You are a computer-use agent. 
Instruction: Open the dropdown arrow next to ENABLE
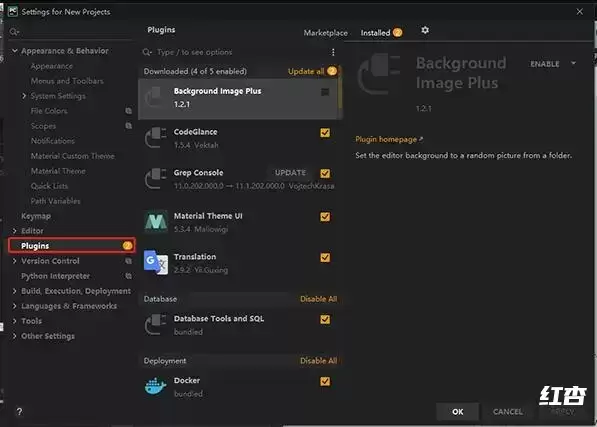tap(573, 64)
